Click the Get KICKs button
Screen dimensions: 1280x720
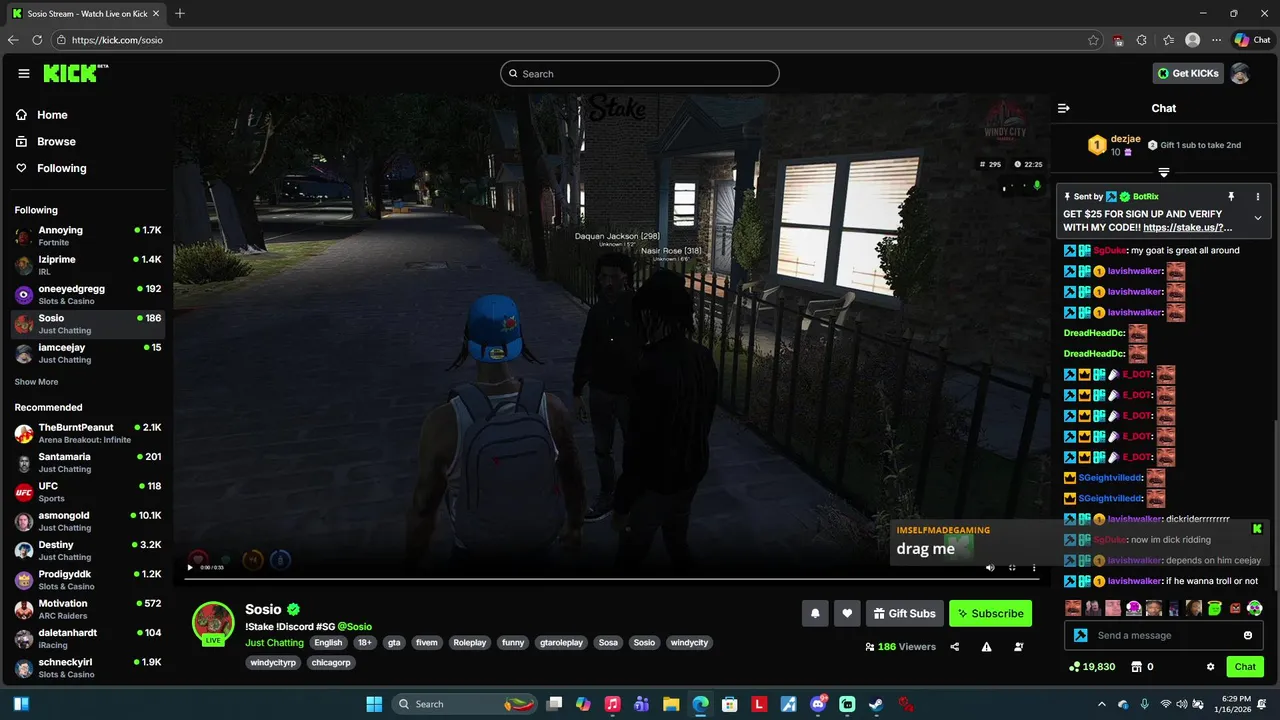click(1188, 73)
